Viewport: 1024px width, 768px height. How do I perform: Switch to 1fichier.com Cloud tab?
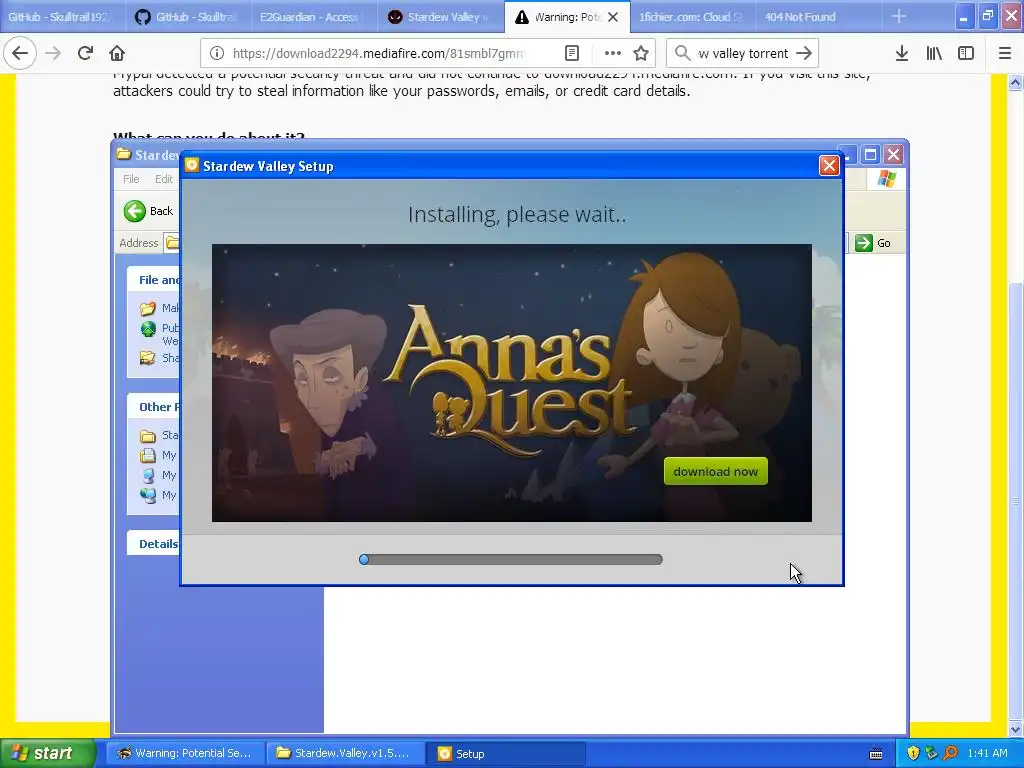tap(692, 17)
